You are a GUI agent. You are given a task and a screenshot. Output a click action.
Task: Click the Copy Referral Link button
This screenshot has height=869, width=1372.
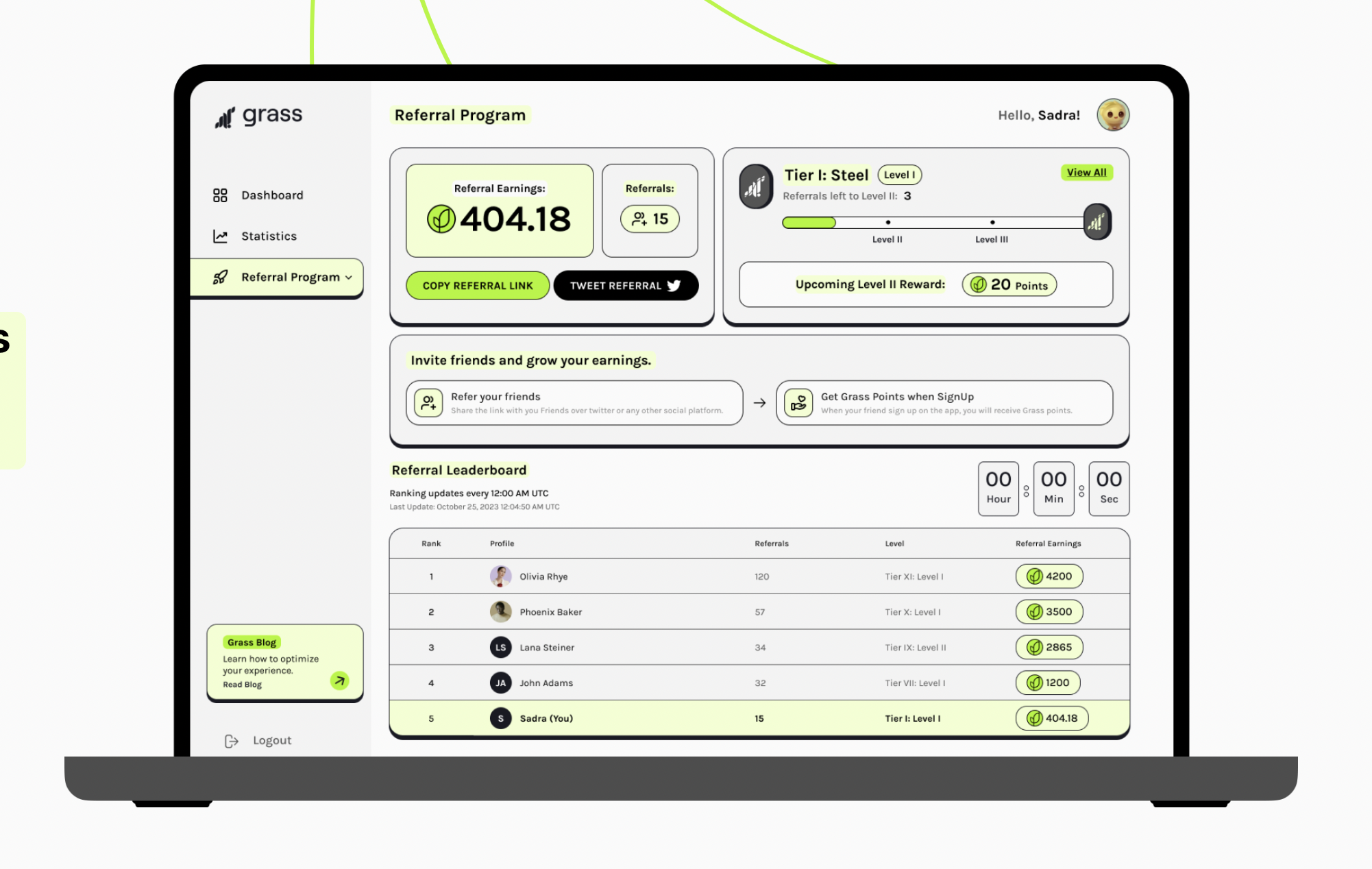478,286
